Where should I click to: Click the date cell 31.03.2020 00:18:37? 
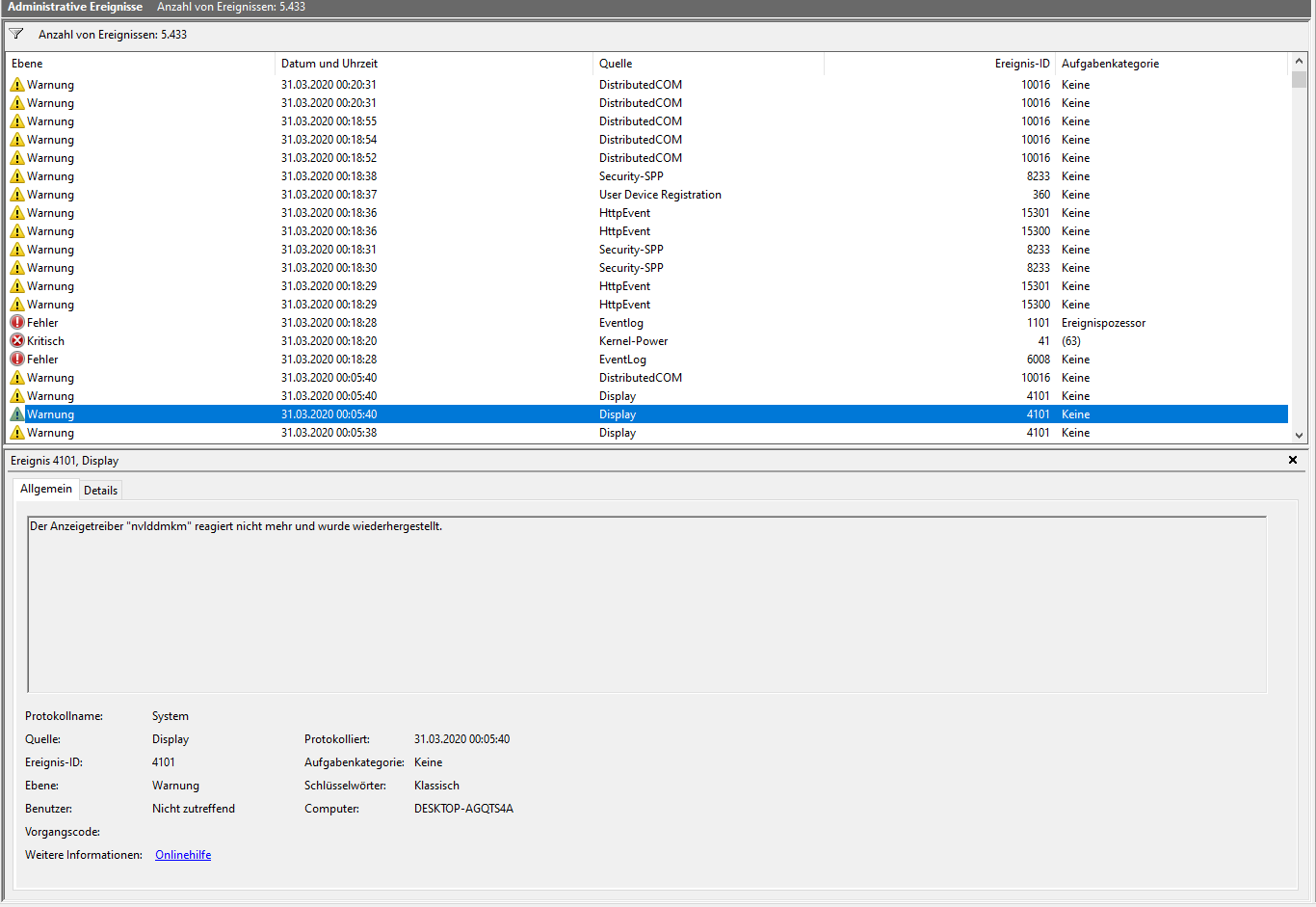pyautogui.click(x=329, y=195)
